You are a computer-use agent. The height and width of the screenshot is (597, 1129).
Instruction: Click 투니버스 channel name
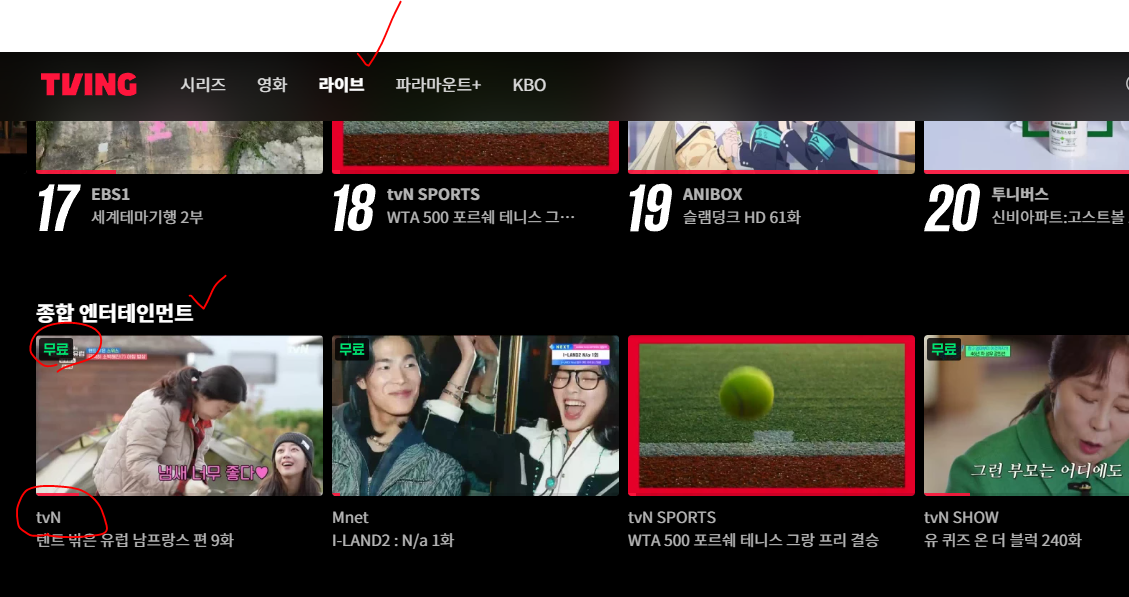click(x=1020, y=194)
